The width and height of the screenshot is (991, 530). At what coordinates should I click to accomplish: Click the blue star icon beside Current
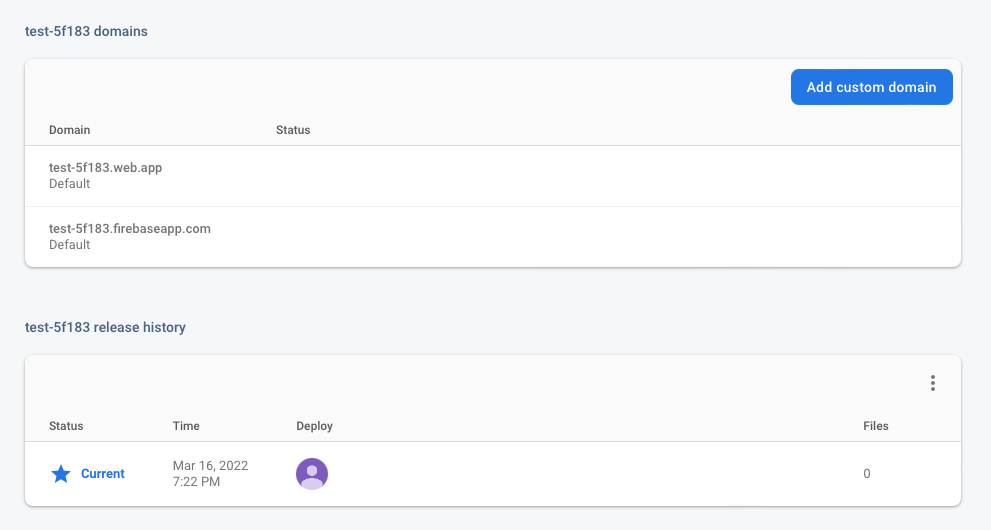[x=61, y=474]
